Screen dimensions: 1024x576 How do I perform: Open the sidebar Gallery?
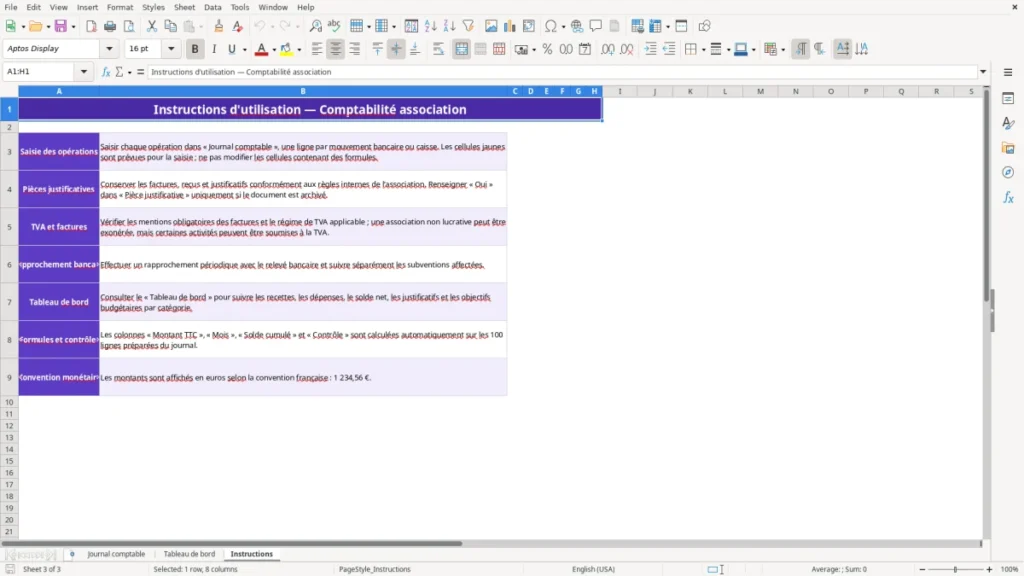coord(1008,148)
